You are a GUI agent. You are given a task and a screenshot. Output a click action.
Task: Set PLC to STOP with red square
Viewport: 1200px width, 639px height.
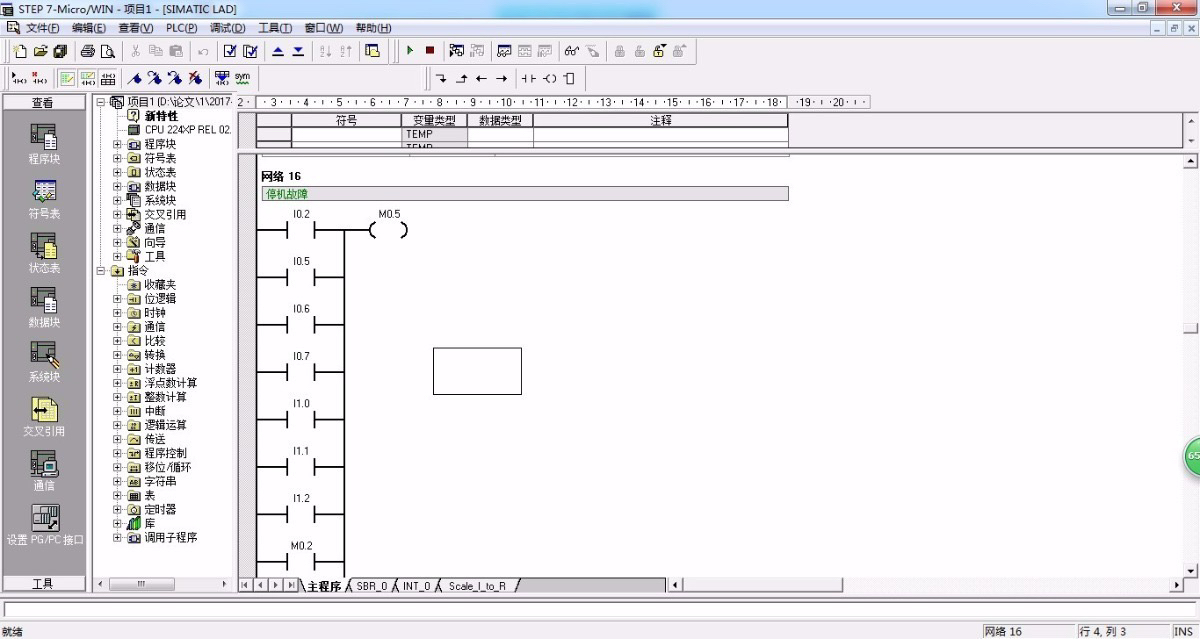click(430, 51)
